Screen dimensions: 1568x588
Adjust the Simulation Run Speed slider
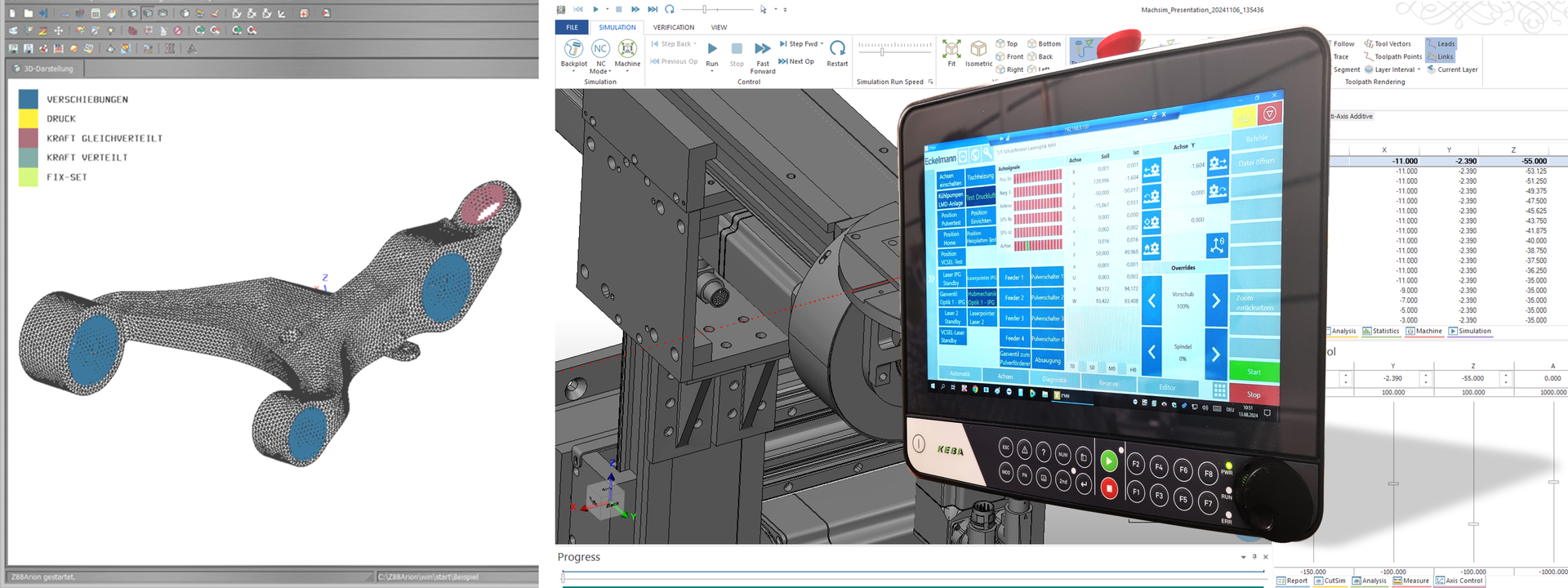(882, 51)
